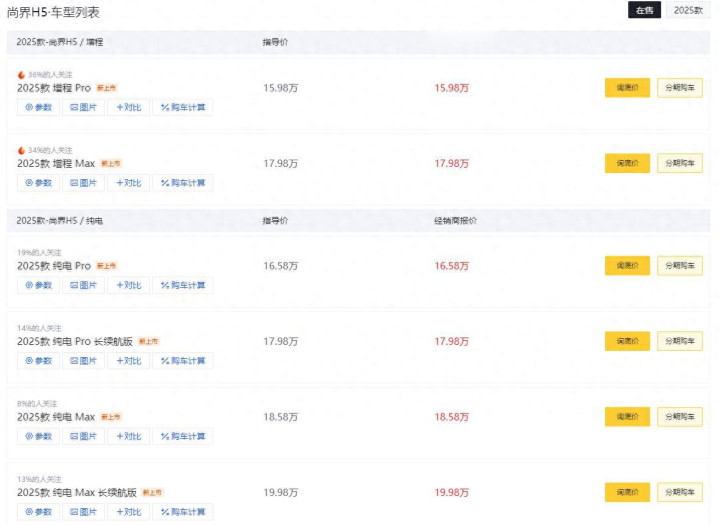
Task: Open 参数 for 2025款 增程 Pro
Action: click(38, 107)
